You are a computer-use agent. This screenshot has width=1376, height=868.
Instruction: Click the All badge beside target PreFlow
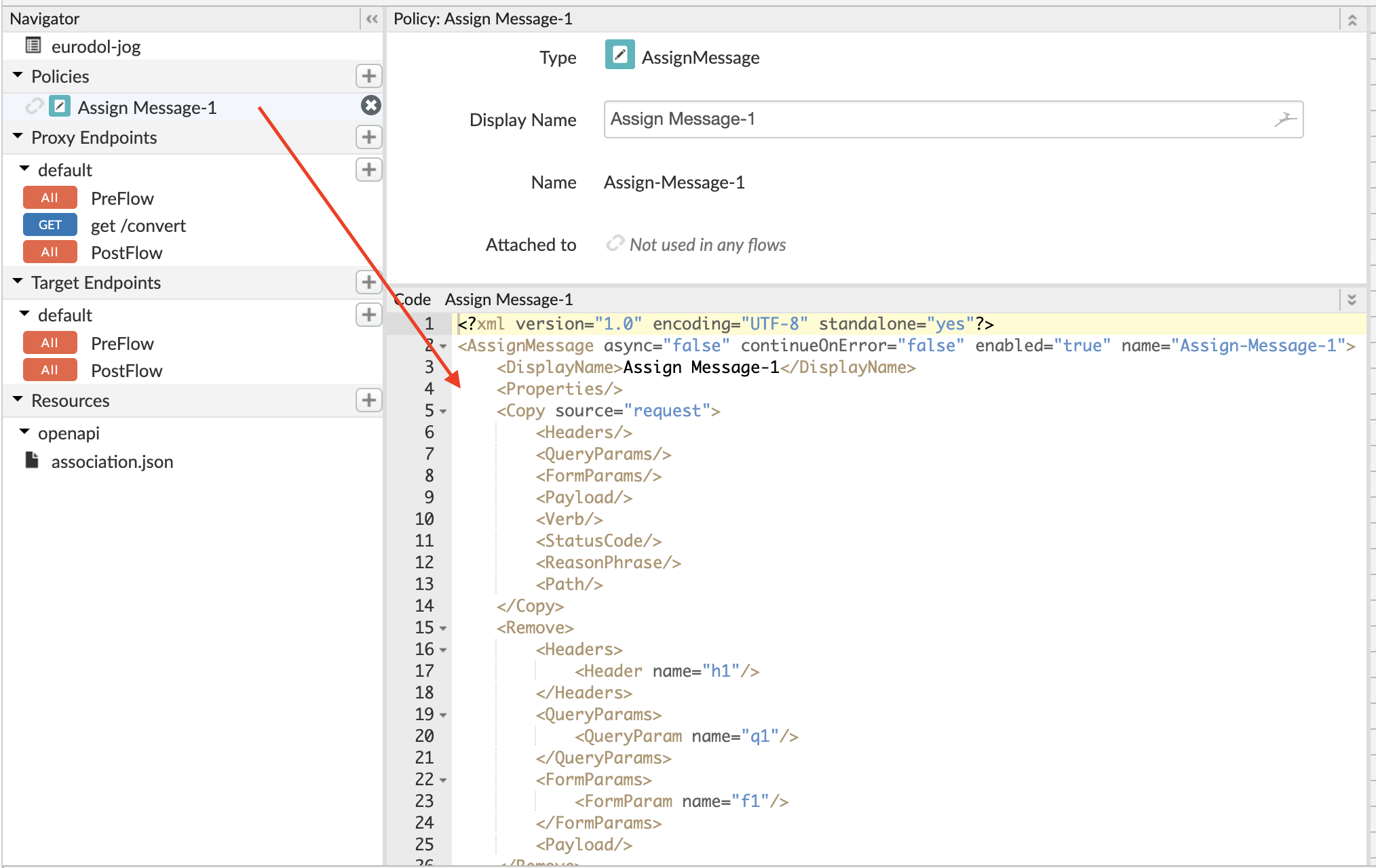50,343
